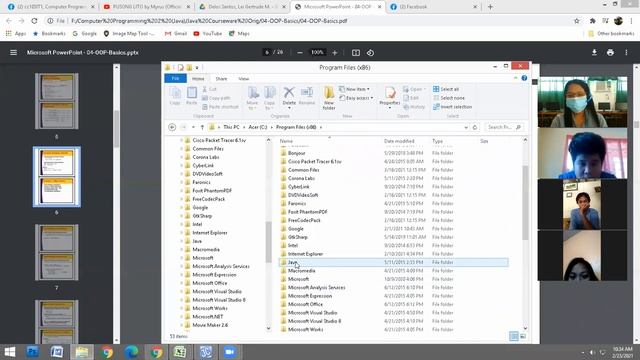This screenshot has width=640, height=360.
Task: Zoom out the PDF with minus icon
Action: click(300, 53)
